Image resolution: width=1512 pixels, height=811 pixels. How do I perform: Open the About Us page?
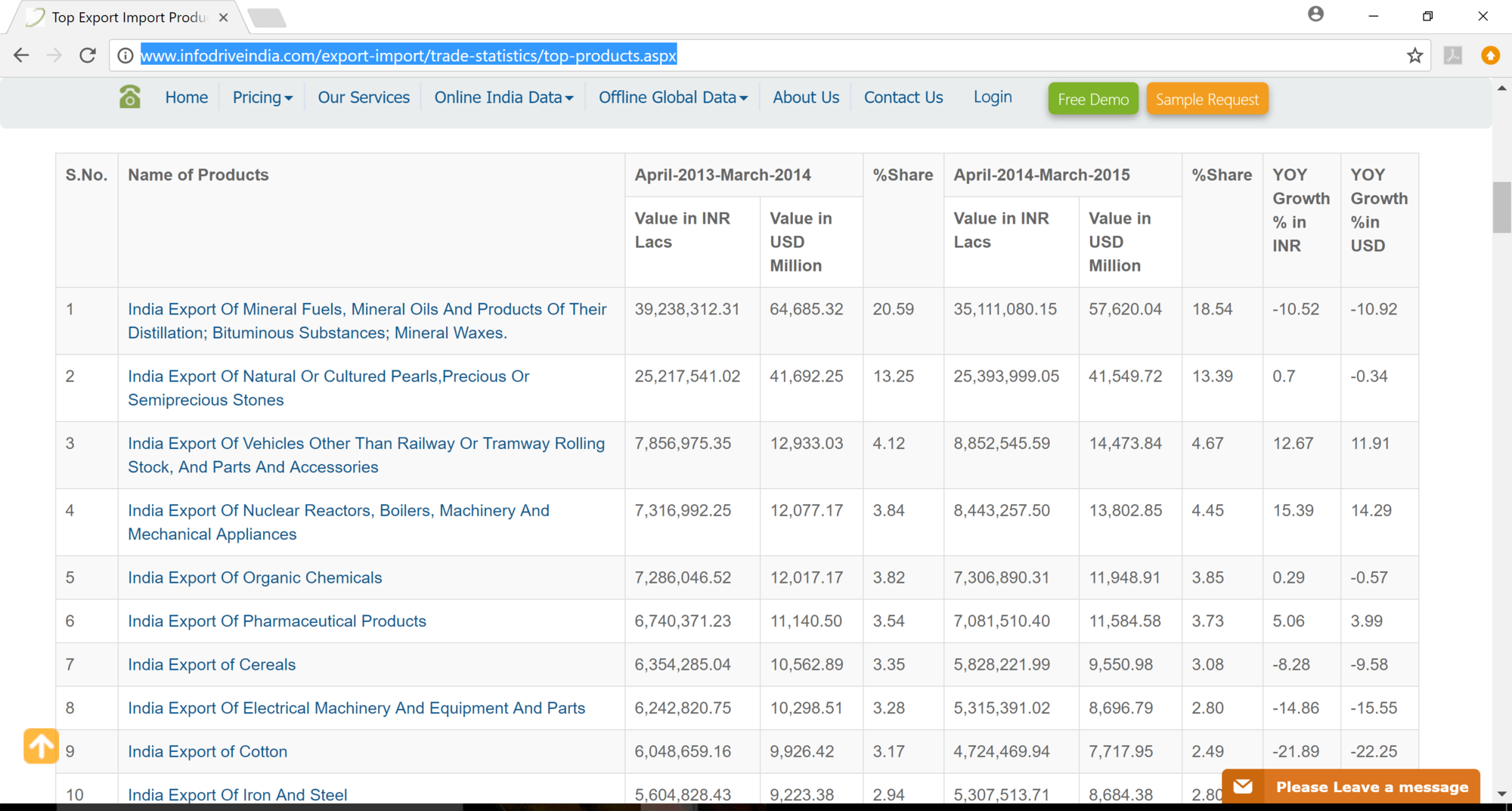click(806, 98)
